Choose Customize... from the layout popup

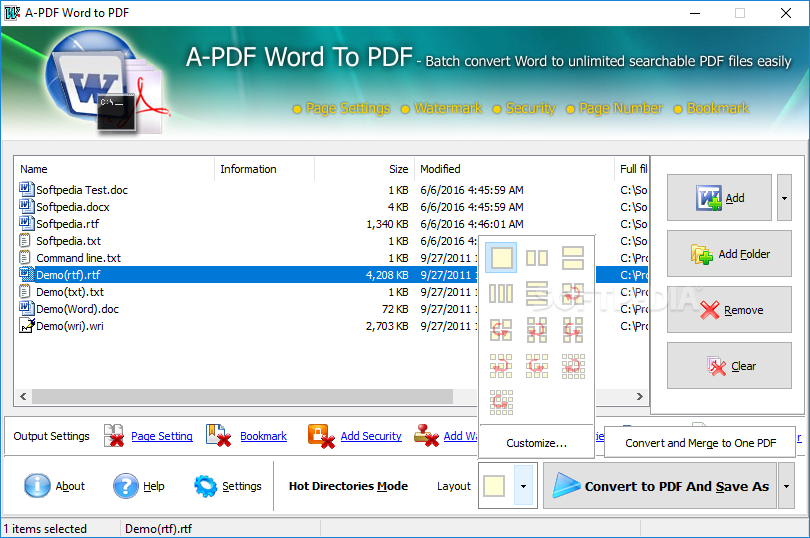point(536,443)
